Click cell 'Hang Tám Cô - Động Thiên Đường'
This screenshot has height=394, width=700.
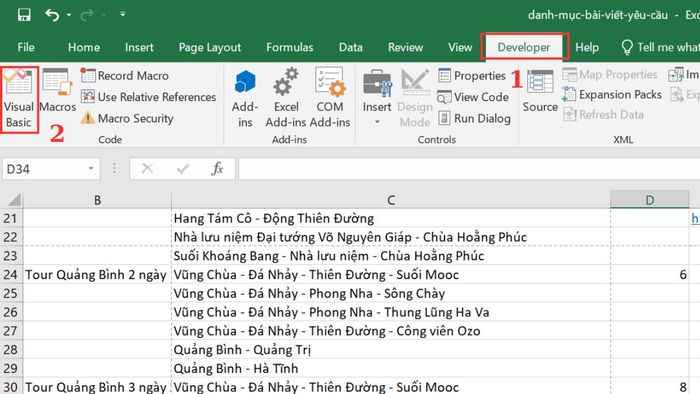391,218
